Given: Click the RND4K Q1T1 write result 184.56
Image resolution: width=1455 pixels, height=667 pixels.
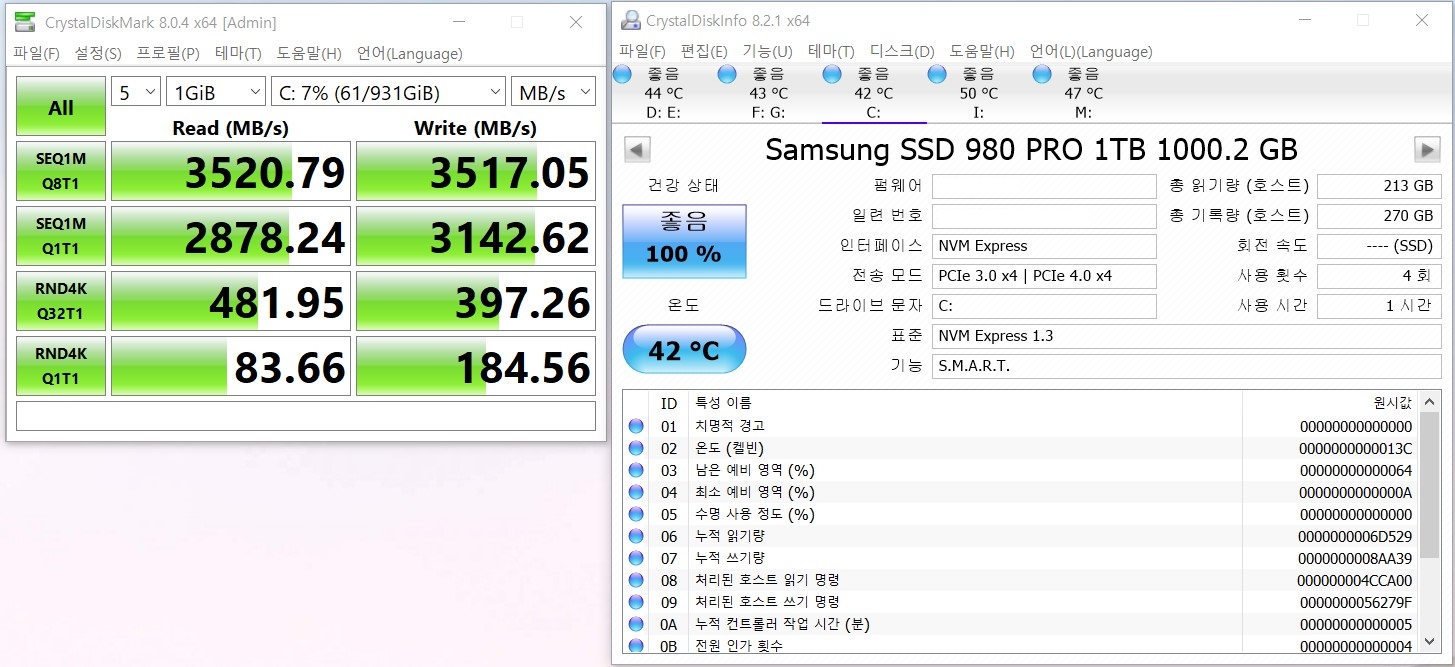Looking at the screenshot, I should [x=476, y=366].
